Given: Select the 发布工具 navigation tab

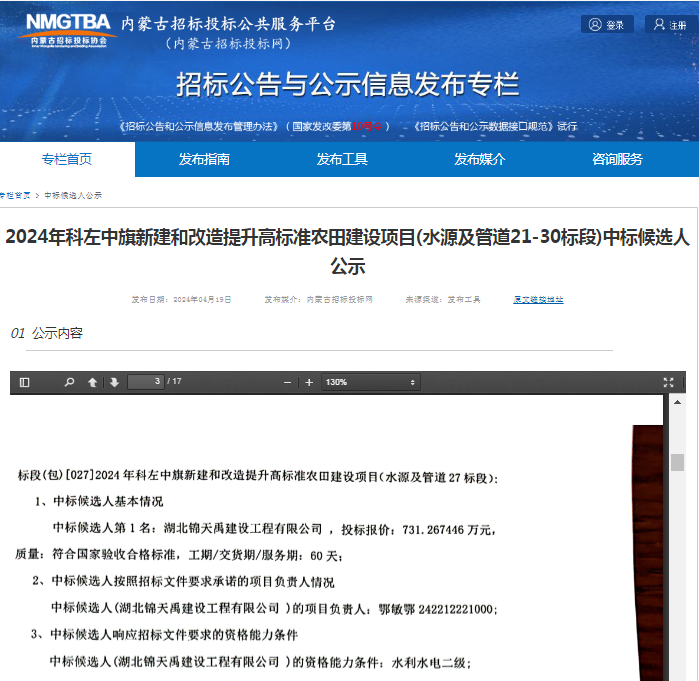Looking at the screenshot, I should (x=342, y=159).
